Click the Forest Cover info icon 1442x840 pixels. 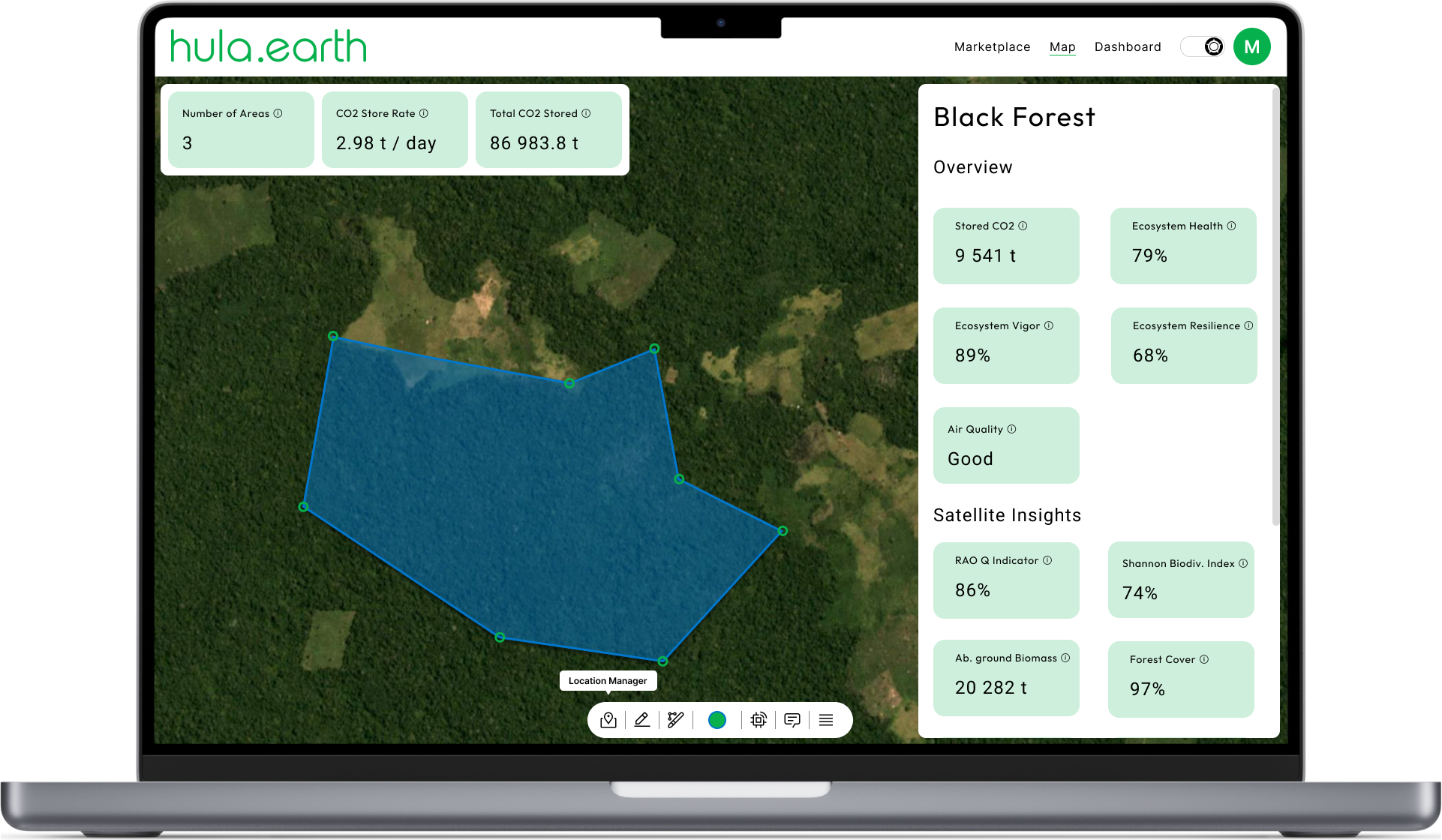[x=1205, y=659]
